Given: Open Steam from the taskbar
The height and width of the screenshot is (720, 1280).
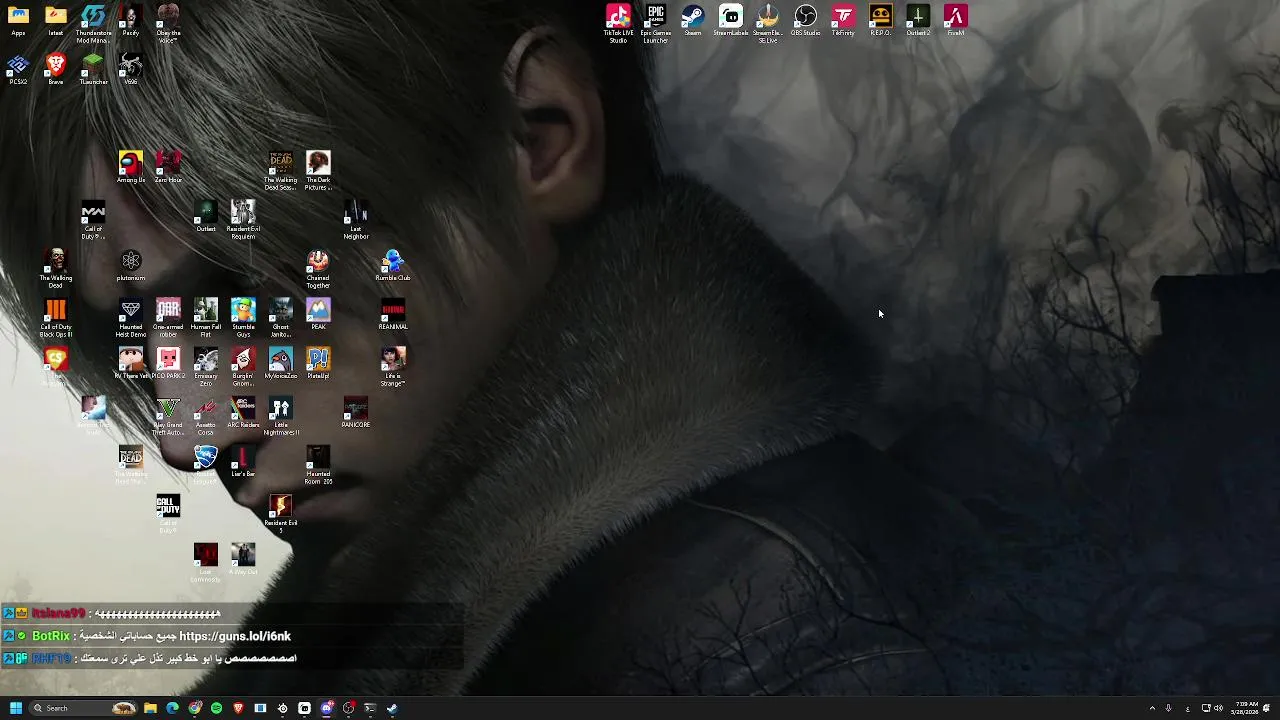Looking at the screenshot, I should click(x=392, y=708).
